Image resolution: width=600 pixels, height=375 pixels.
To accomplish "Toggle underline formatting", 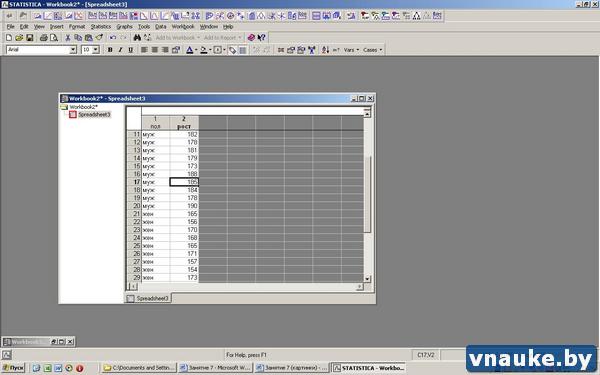I will [130, 50].
